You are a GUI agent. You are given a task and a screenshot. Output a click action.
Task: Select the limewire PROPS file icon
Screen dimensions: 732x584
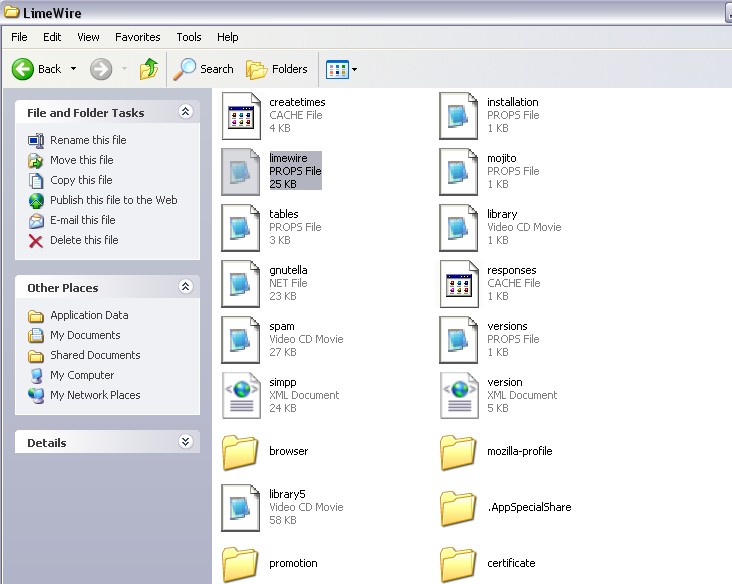[x=241, y=172]
